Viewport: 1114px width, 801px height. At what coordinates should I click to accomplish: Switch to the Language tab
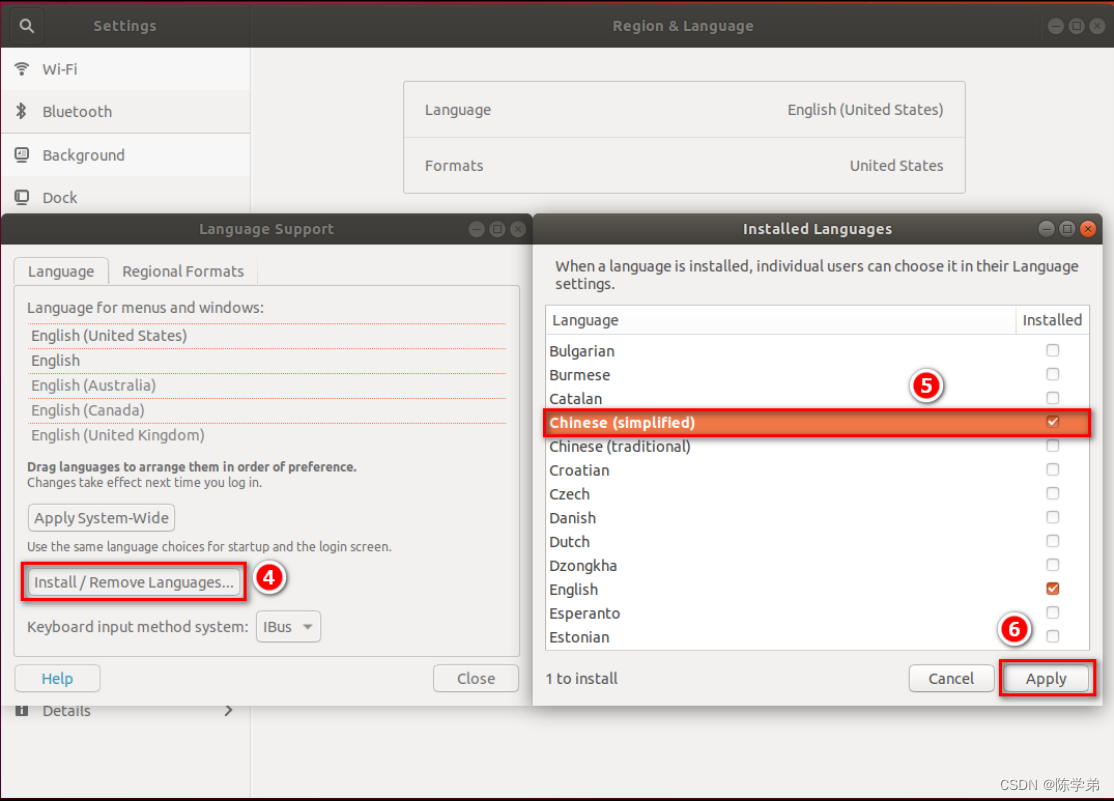pos(61,272)
